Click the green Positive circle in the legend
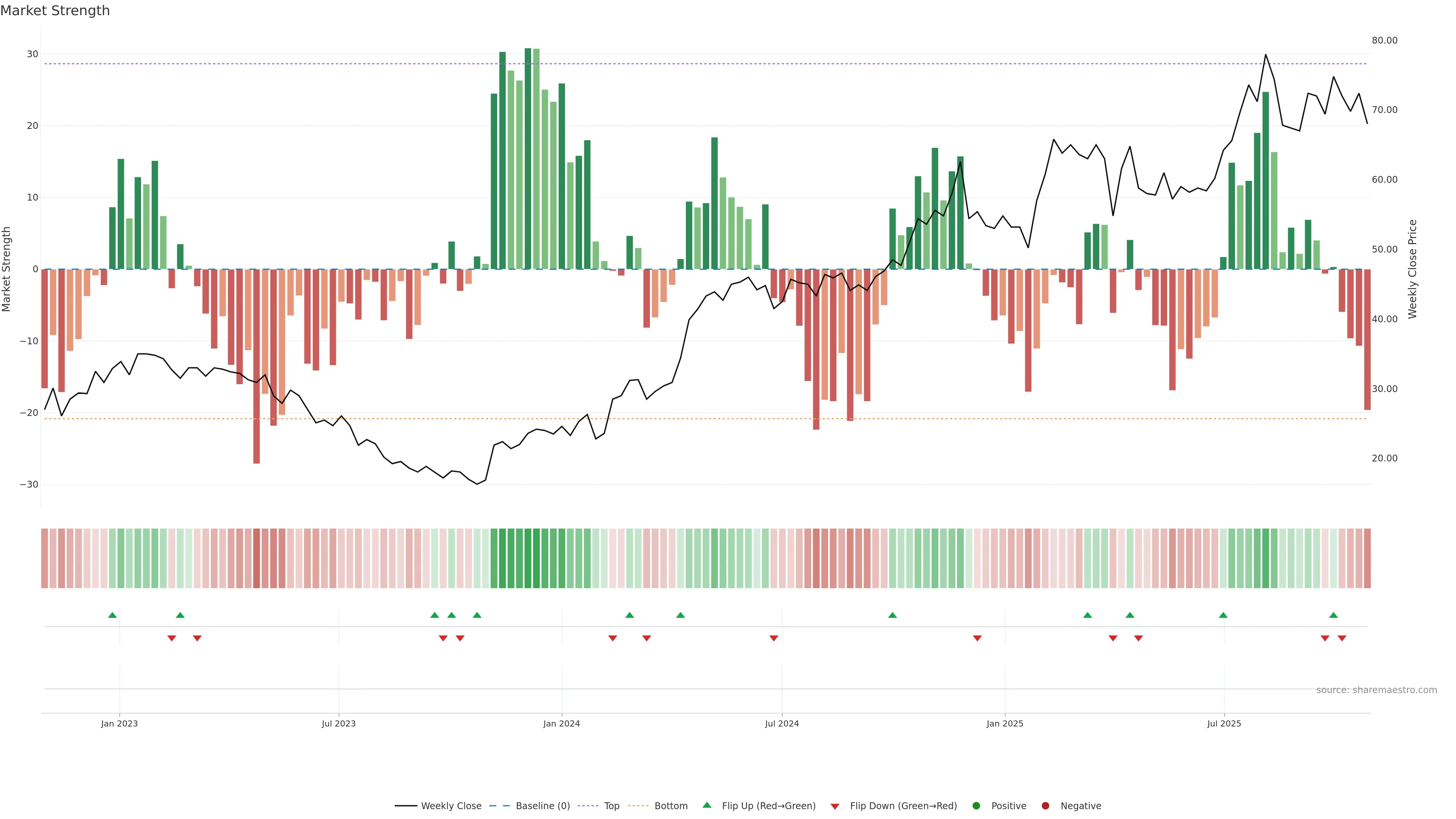 coord(976,805)
